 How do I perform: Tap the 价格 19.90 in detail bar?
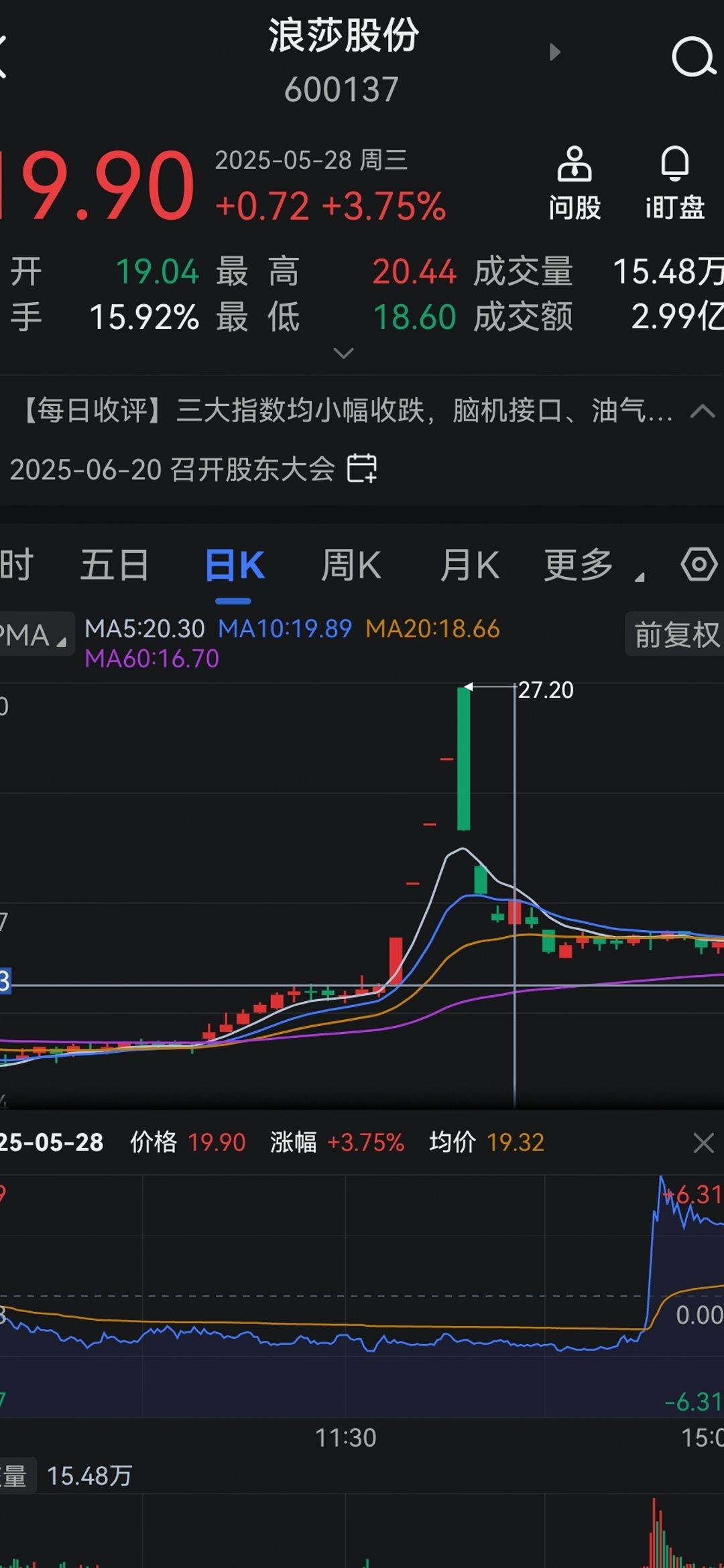click(188, 1142)
